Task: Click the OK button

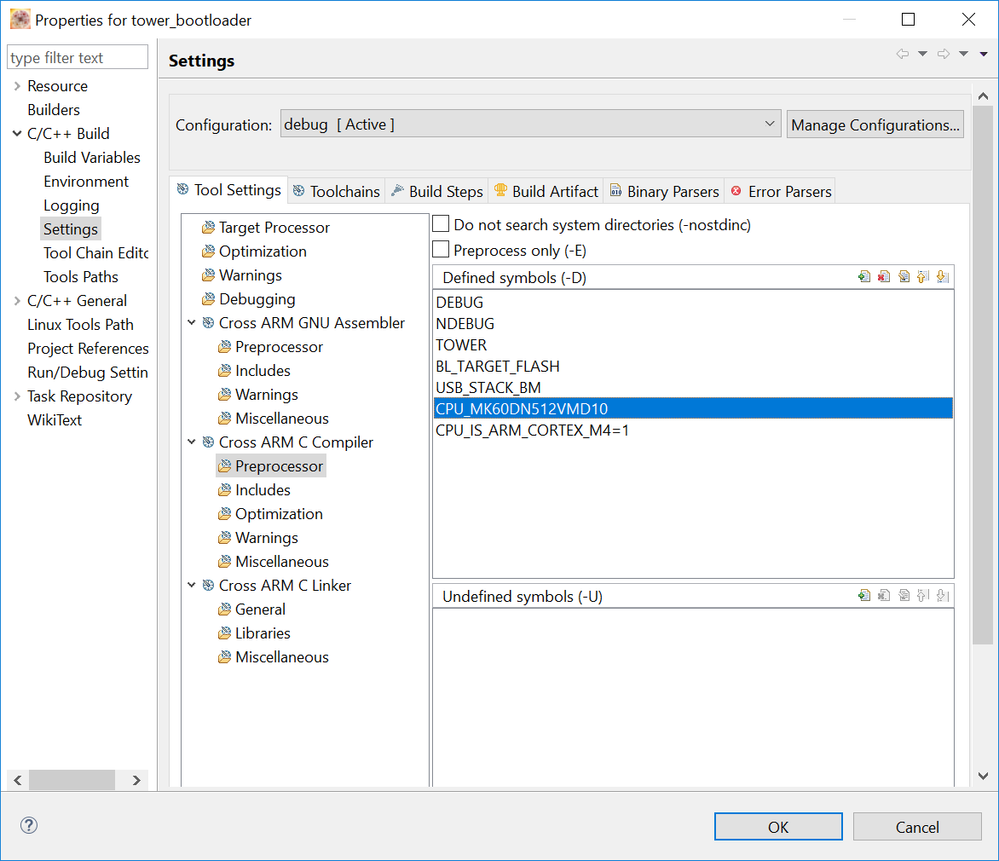Action: [x=778, y=827]
